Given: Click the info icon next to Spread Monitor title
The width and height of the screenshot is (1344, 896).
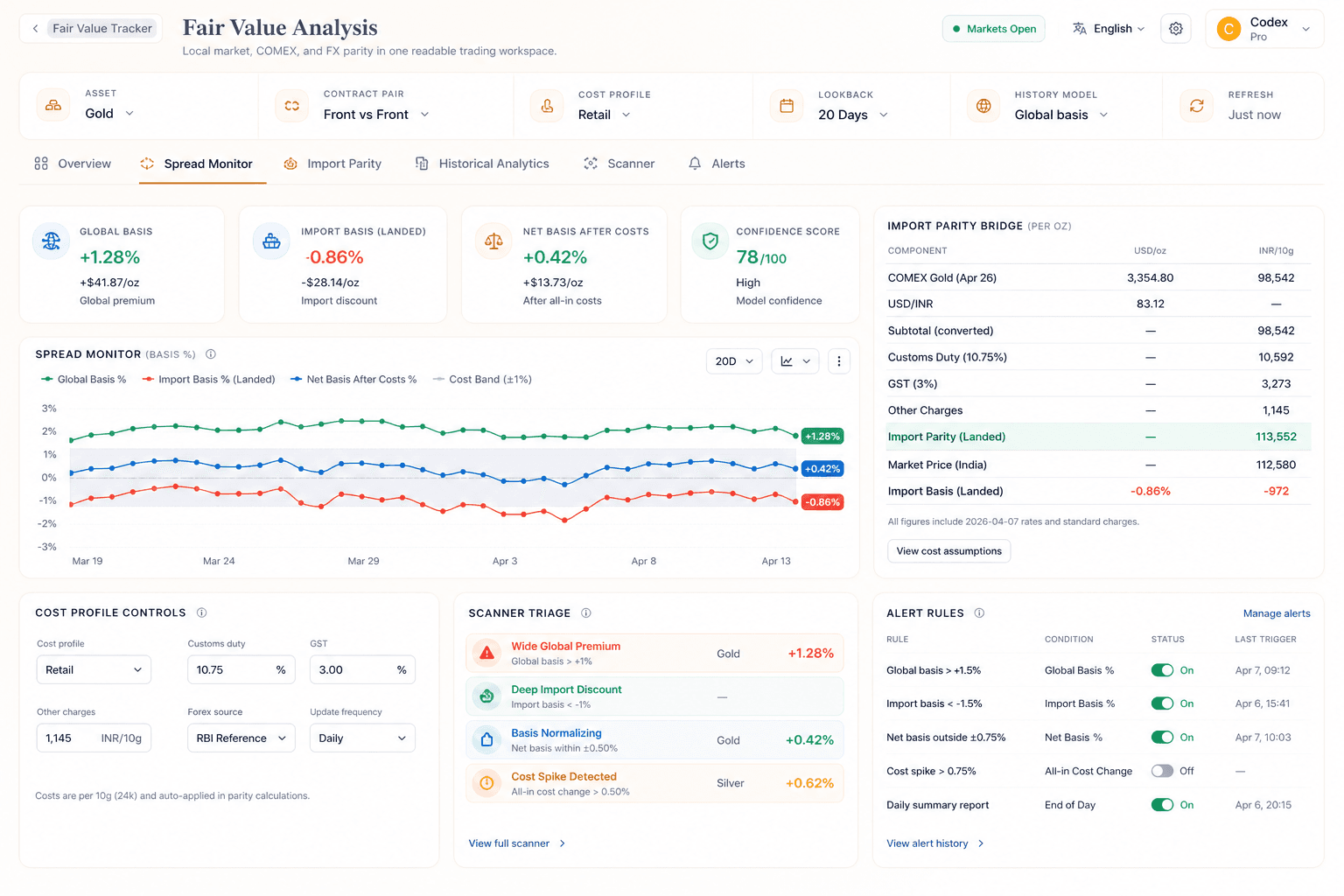Looking at the screenshot, I should pos(211,354).
